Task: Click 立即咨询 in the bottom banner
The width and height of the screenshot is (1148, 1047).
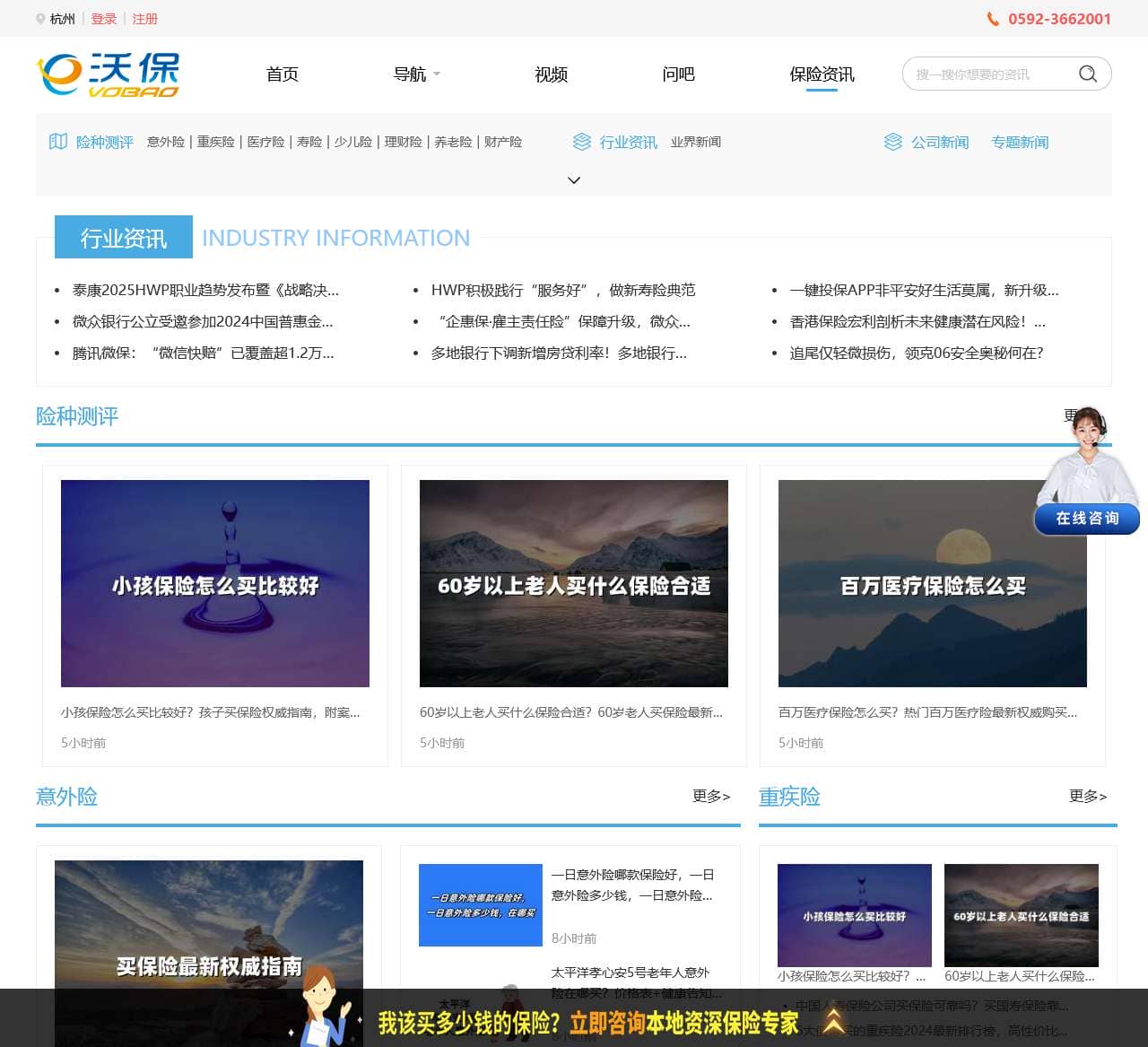Action: pos(599,1022)
